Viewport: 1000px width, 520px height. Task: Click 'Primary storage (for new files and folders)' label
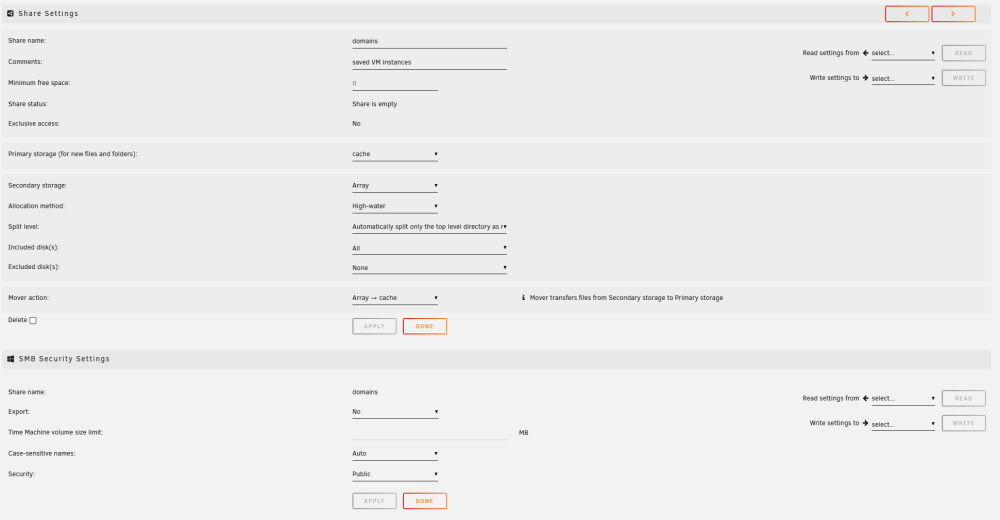pos(73,154)
